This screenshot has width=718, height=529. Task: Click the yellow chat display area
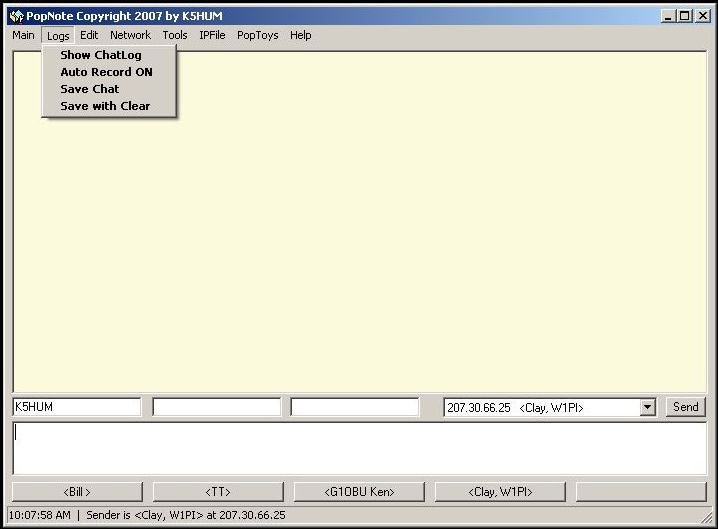pos(360,222)
